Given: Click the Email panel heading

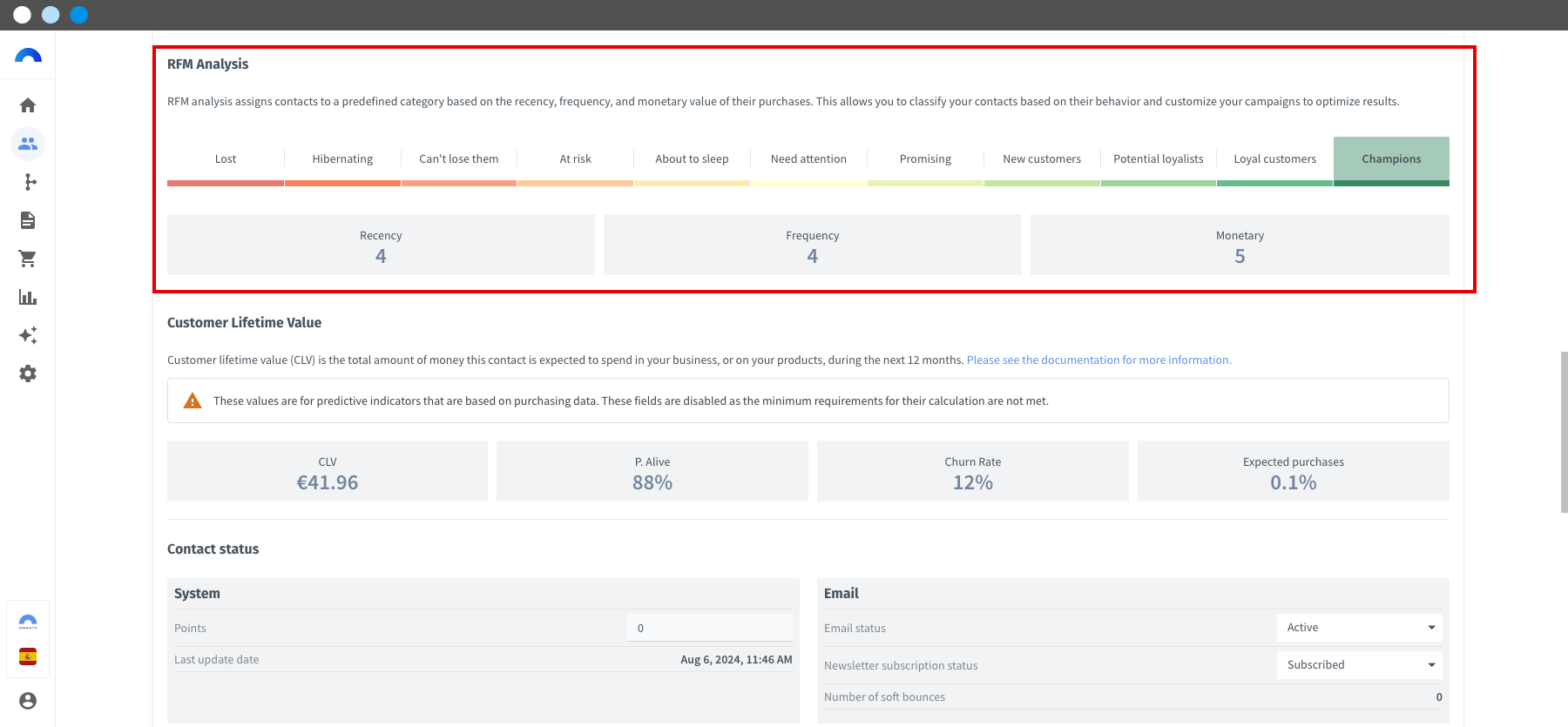Looking at the screenshot, I should point(841,594).
